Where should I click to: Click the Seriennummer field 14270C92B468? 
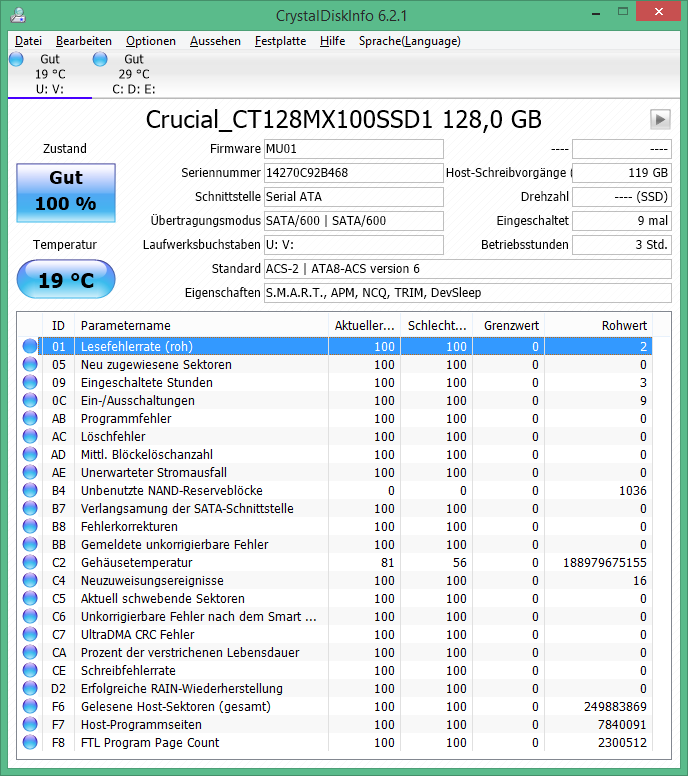coord(353,173)
